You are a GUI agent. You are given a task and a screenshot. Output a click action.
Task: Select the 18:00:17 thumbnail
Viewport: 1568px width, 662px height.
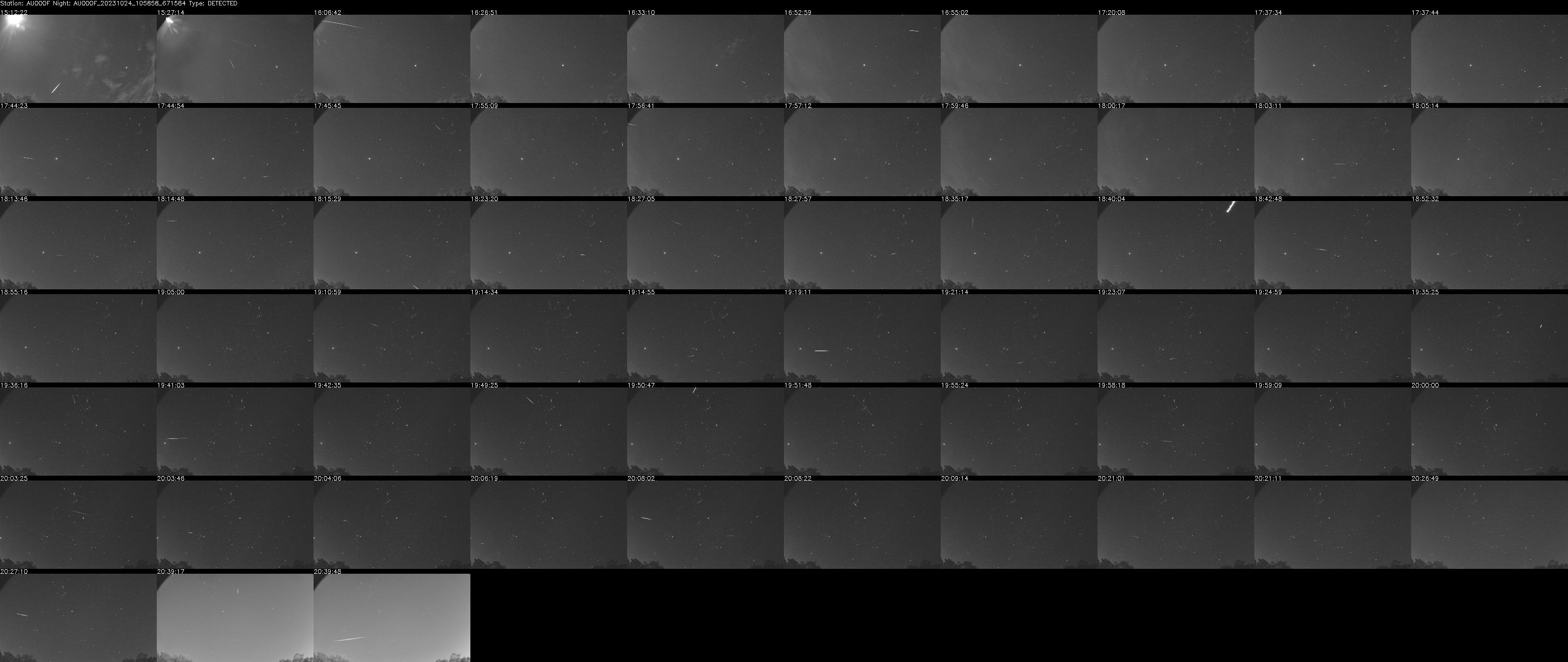pos(1176,152)
